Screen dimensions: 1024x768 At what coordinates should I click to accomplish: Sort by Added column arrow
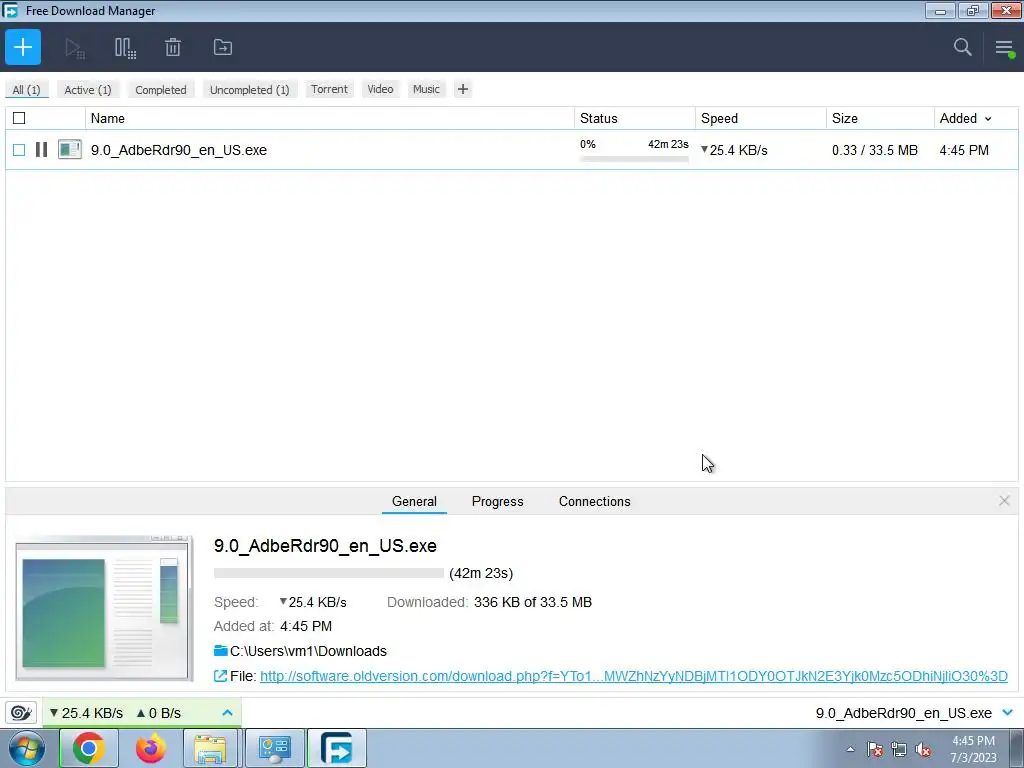(987, 119)
